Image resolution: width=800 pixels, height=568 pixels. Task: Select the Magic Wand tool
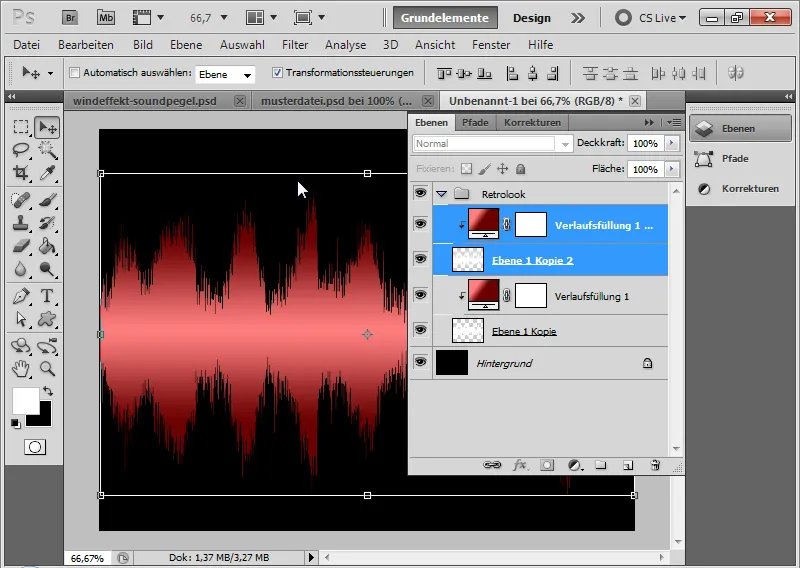pos(47,150)
